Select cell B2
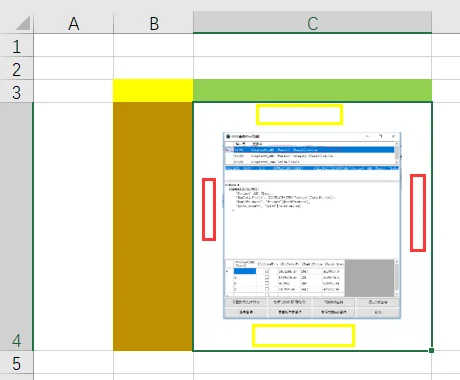The image size is (460, 380). coord(153,68)
